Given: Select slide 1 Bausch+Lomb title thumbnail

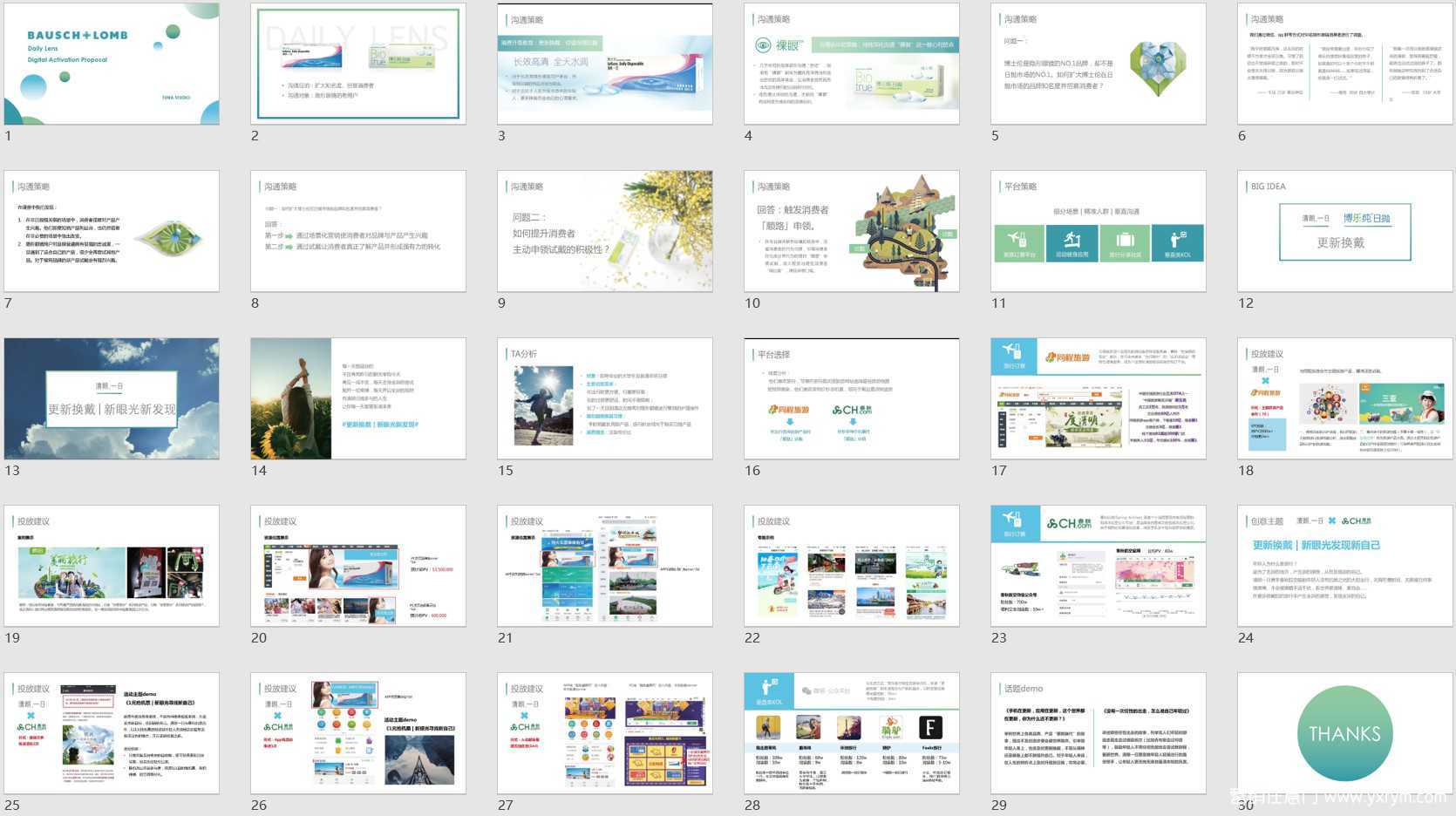Looking at the screenshot, I should tap(112, 64).
